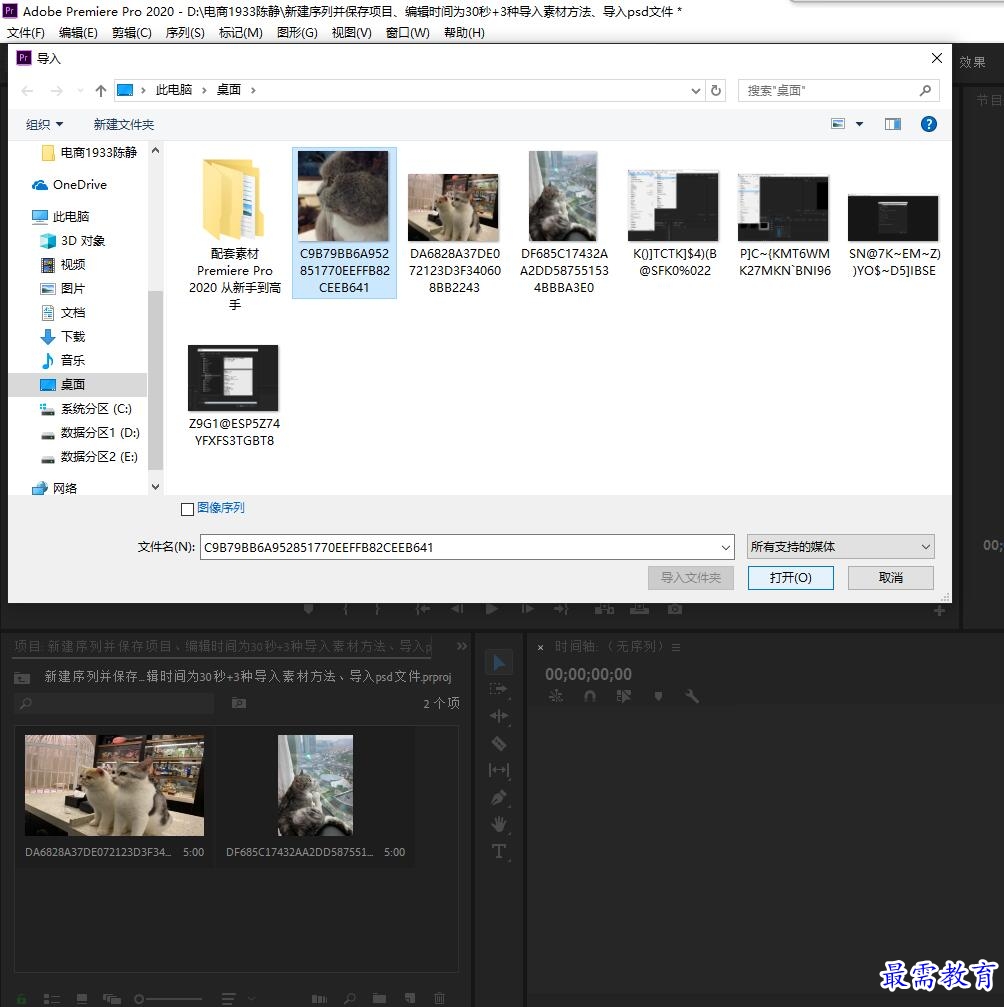Viewport: 1004px width, 1007px height.
Task: Show the preview pane icon
Action: click(x=893, y=124)
